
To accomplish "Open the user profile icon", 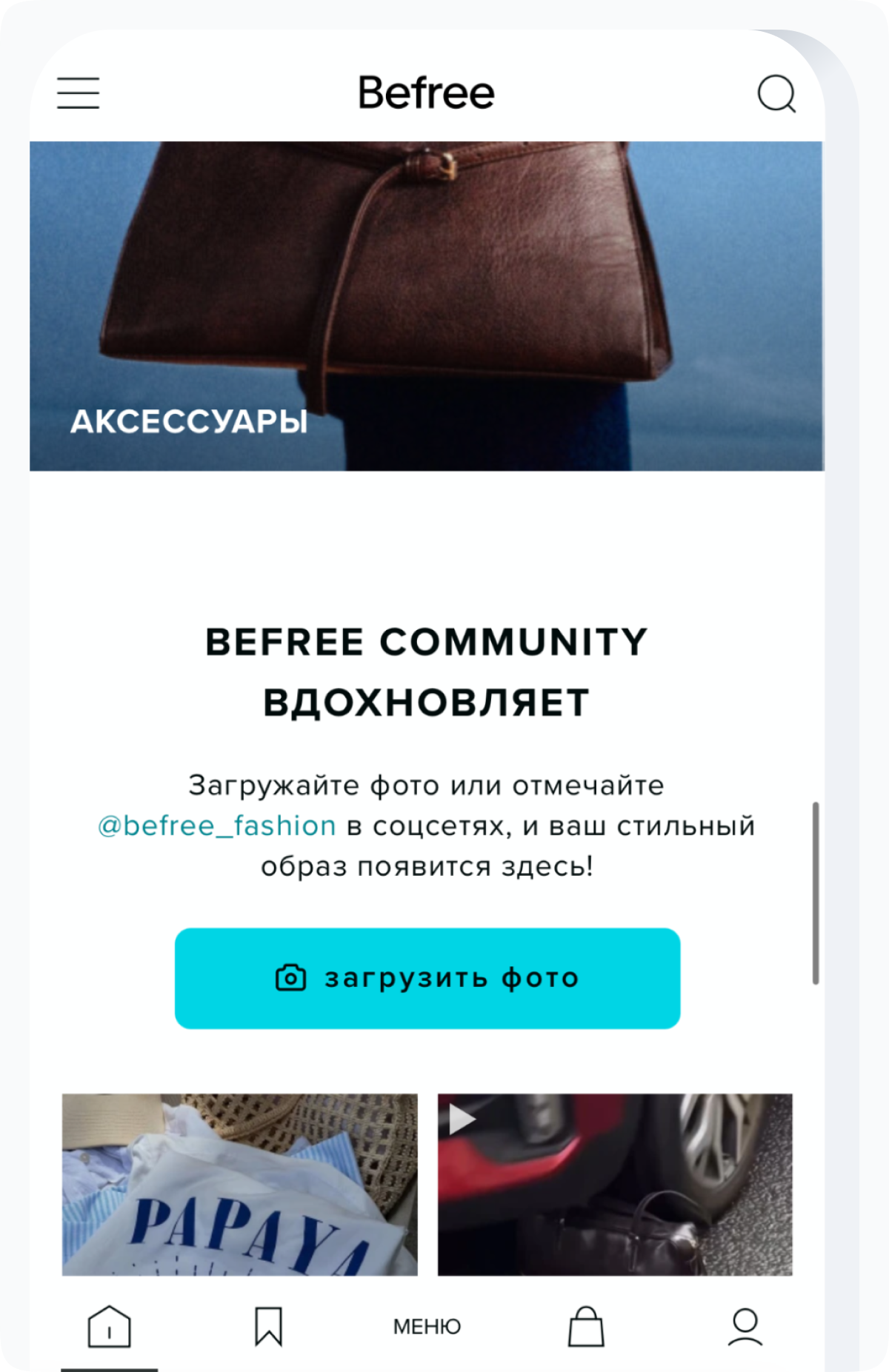I will (x=745, y=1326).
